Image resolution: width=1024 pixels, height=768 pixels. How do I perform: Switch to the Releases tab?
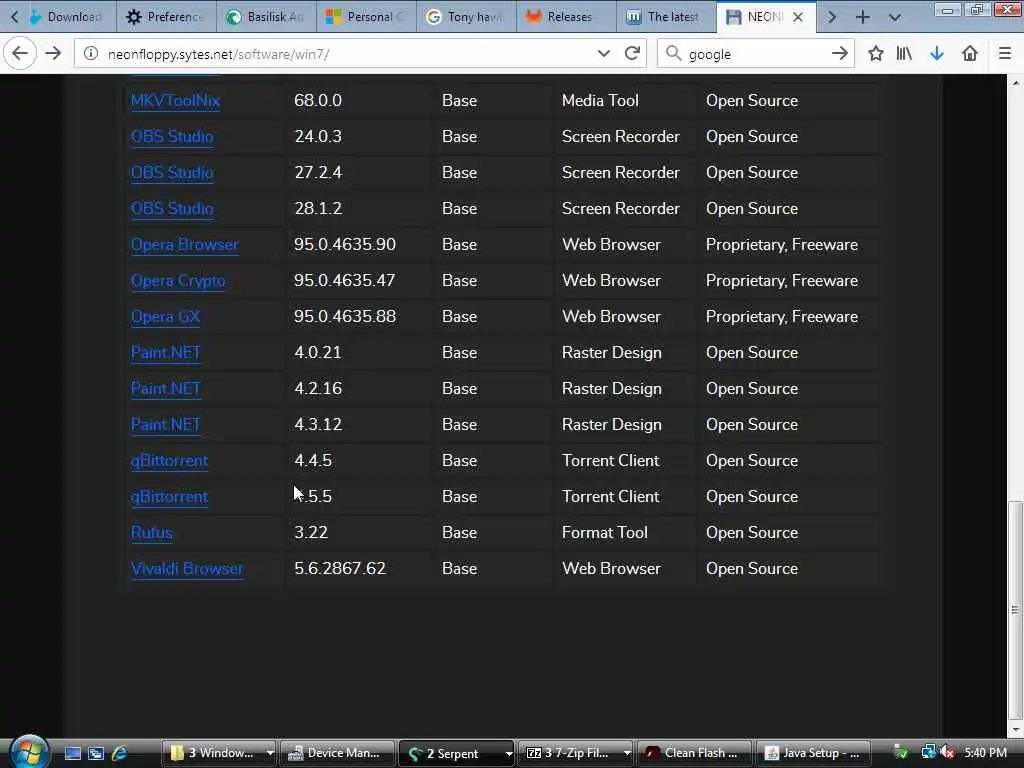coord(566,17)
